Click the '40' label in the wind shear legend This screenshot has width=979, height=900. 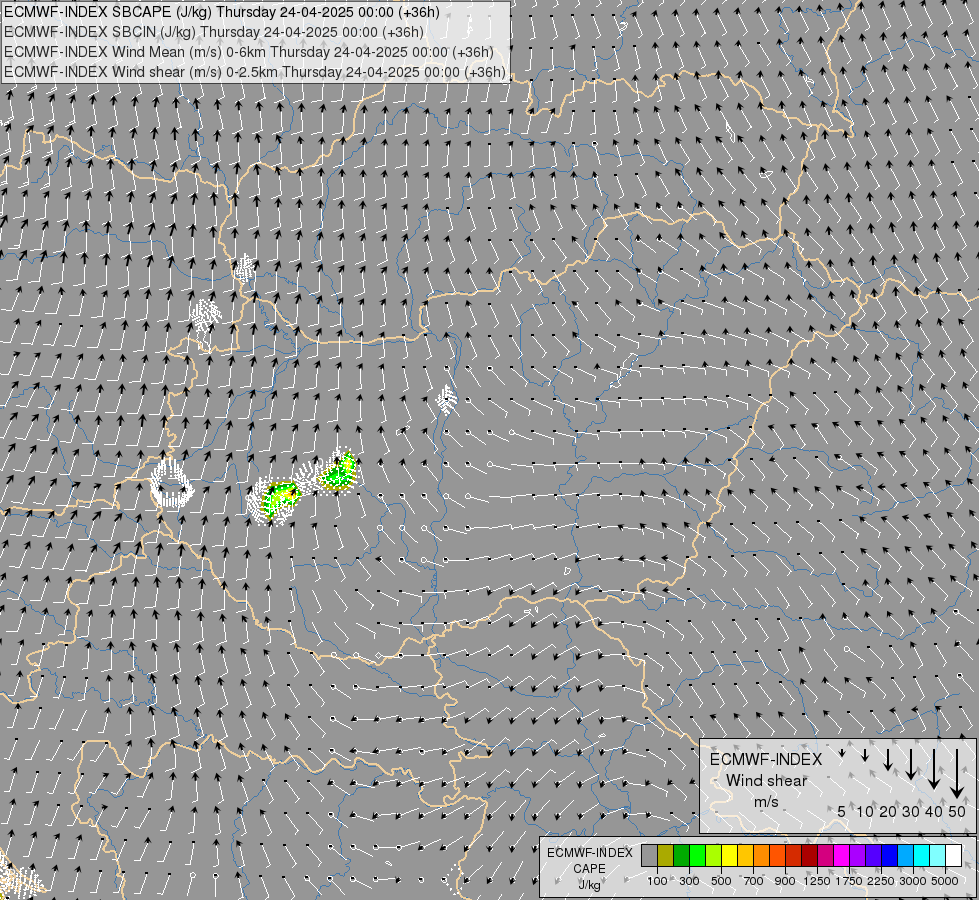(x=933, y=811)
